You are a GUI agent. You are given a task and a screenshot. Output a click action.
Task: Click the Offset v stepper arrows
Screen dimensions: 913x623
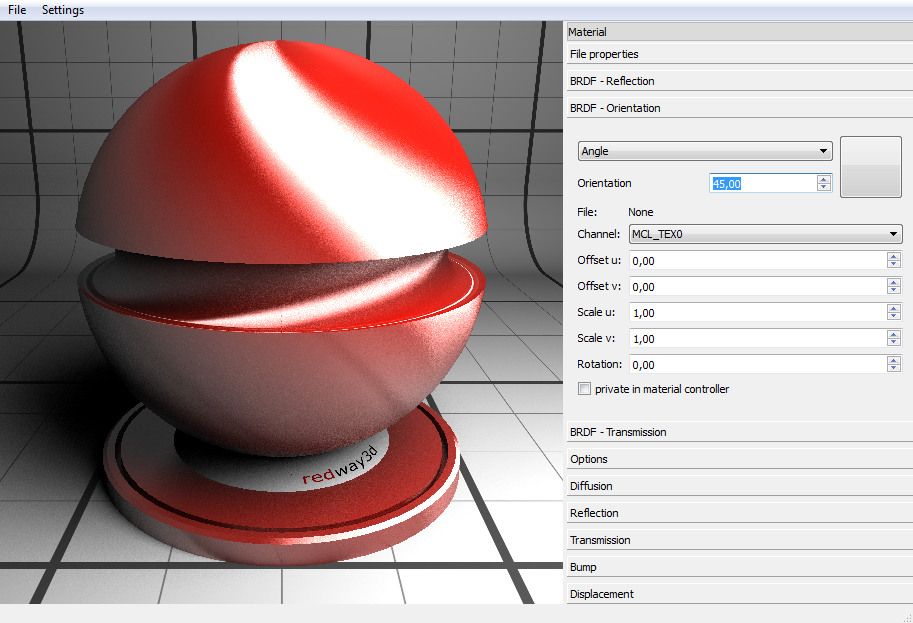click(x=894, y=287)
